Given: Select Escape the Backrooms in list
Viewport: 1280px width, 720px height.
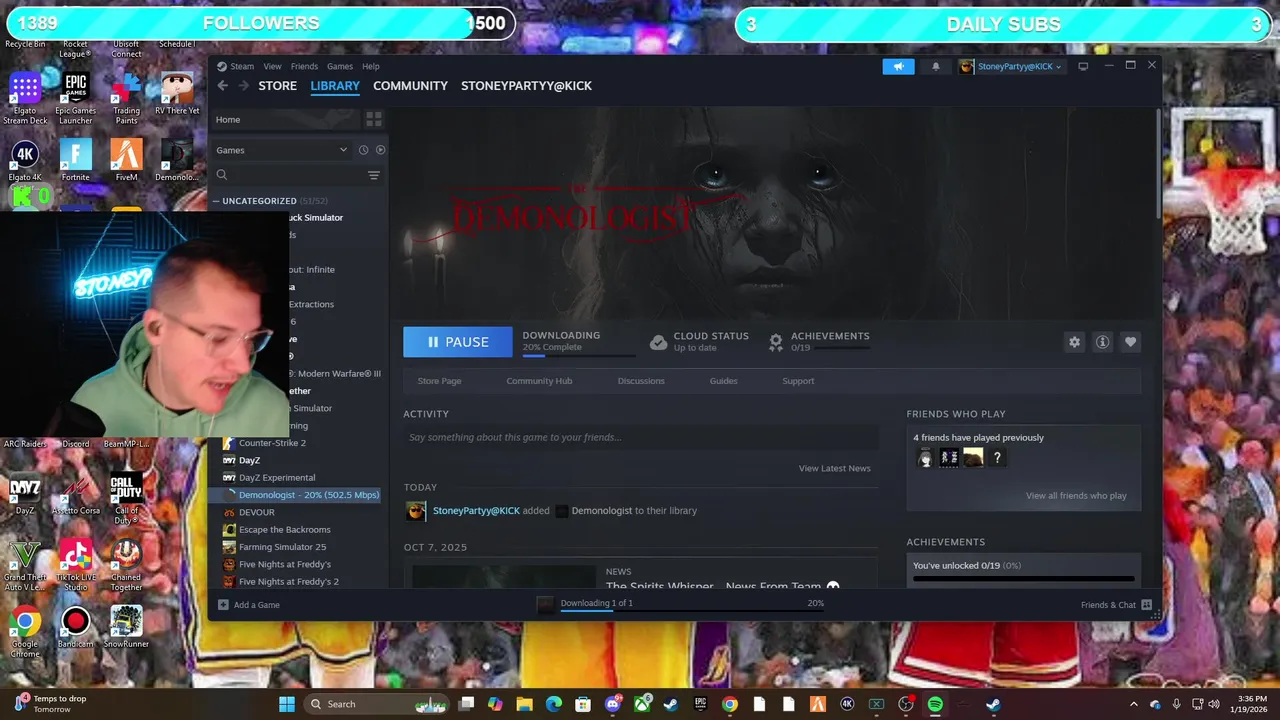Looking at the screenshot, I should (x=284, y=530).
